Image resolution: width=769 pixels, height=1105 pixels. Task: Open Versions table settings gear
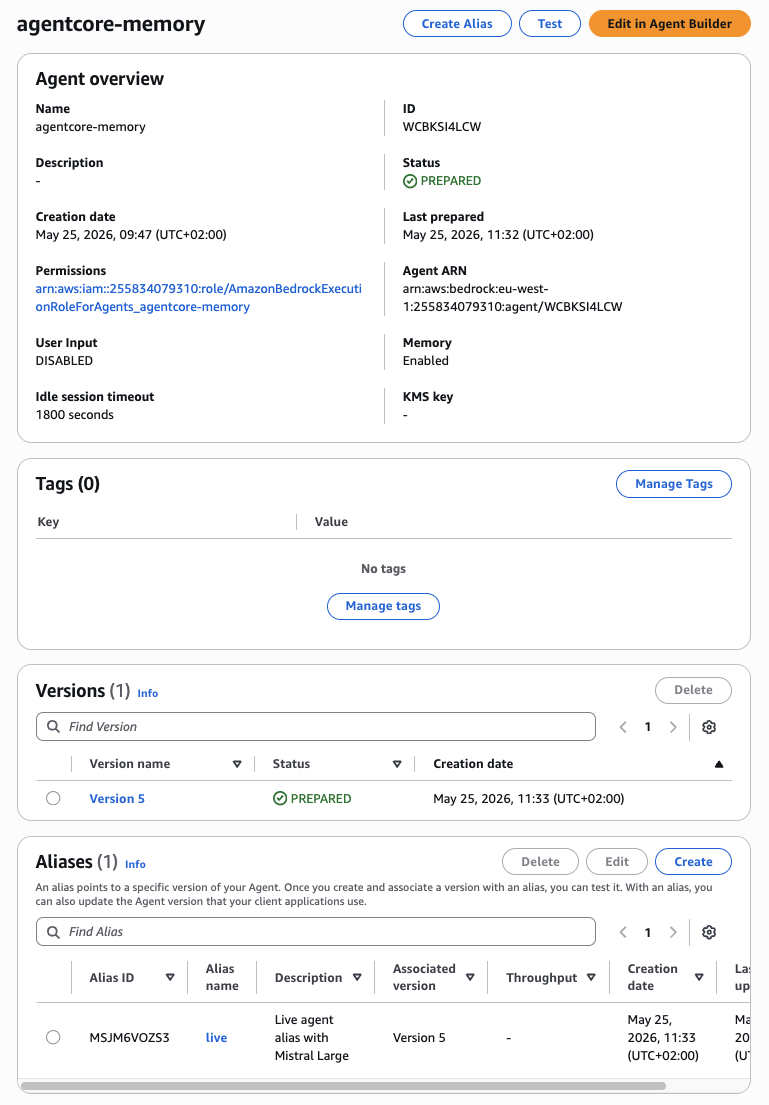click(709, 727)
